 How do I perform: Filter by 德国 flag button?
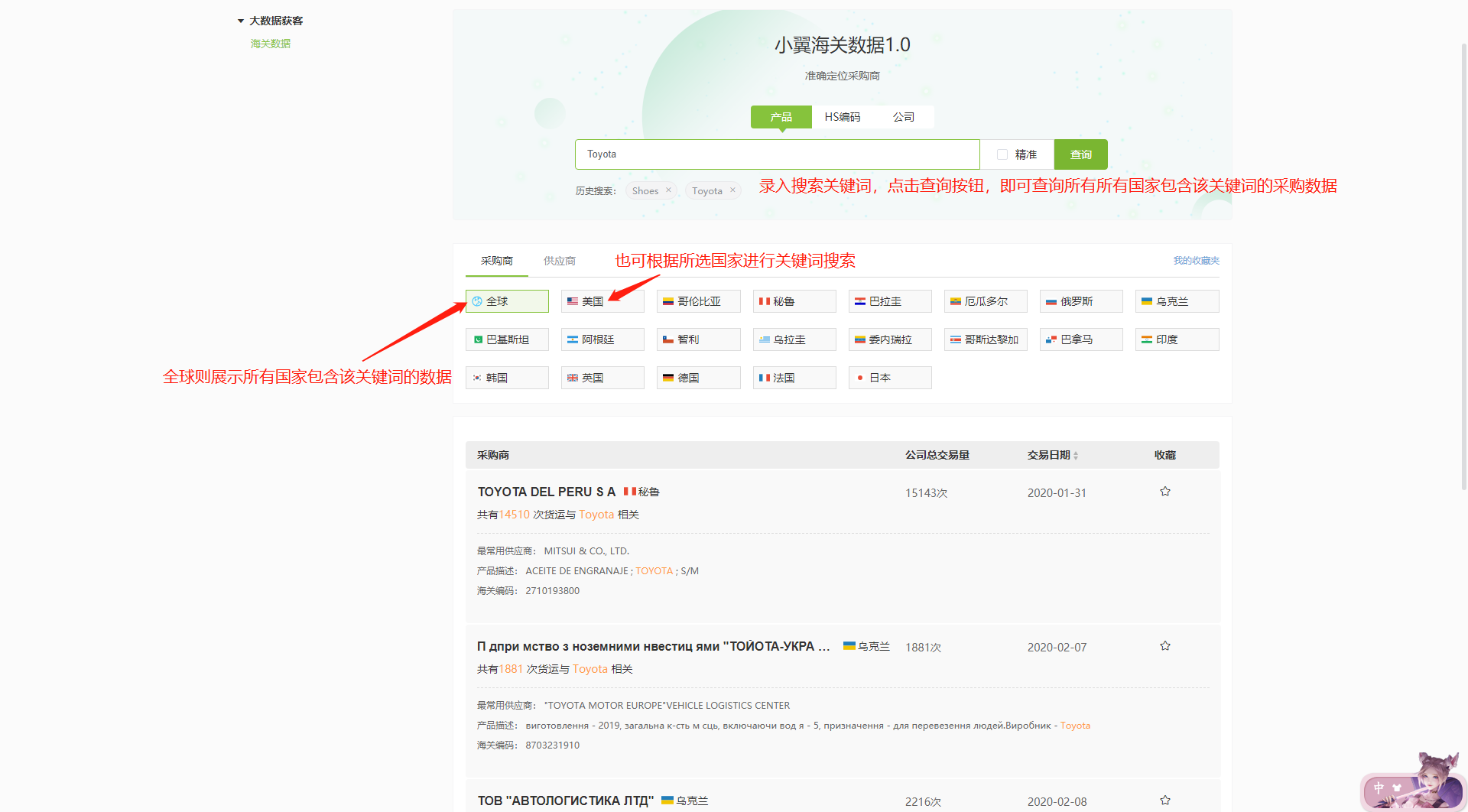(x=698, y=378)
